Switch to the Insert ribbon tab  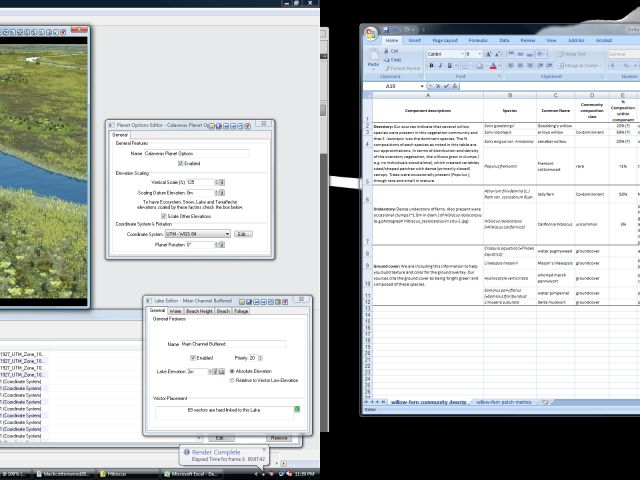414,40
